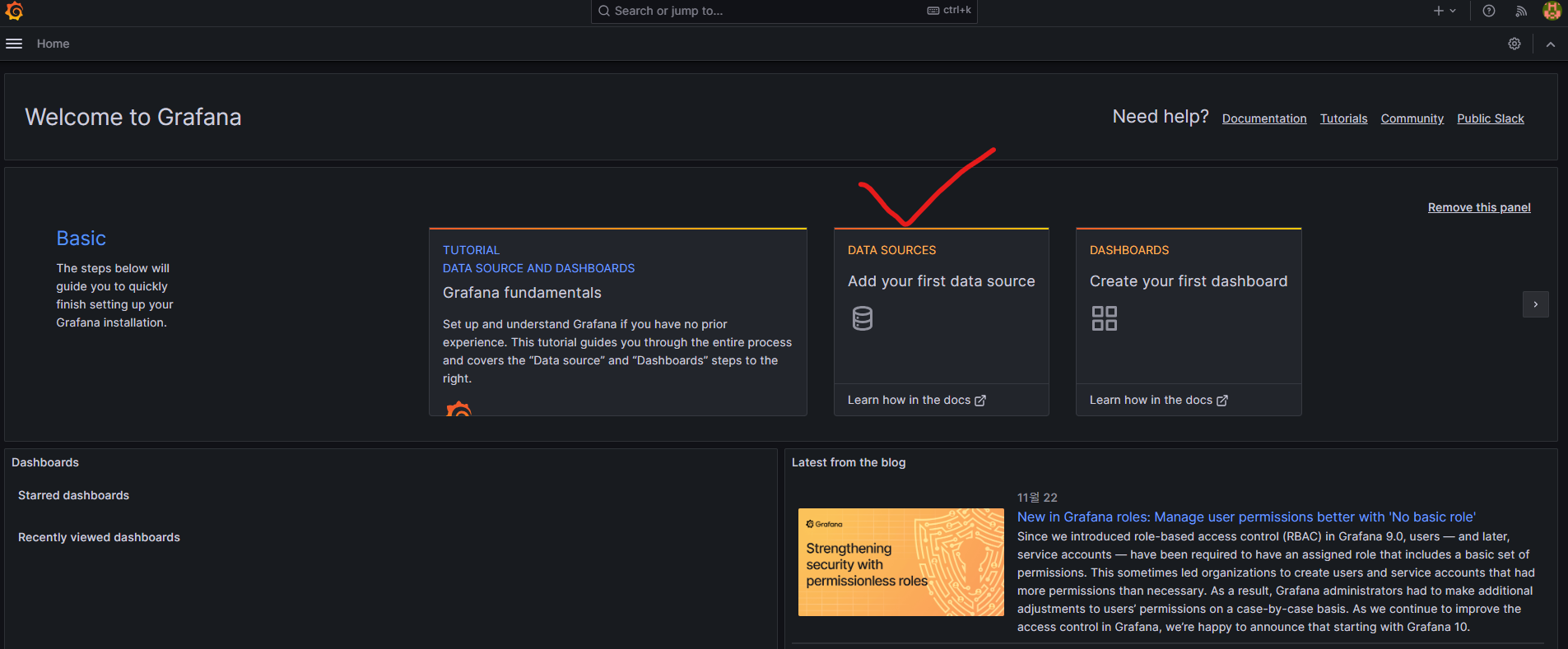Click Remove this panel link
The width and height of the screenshot is (1568, 649).
pyautogui.click(x=1479, y=207)
